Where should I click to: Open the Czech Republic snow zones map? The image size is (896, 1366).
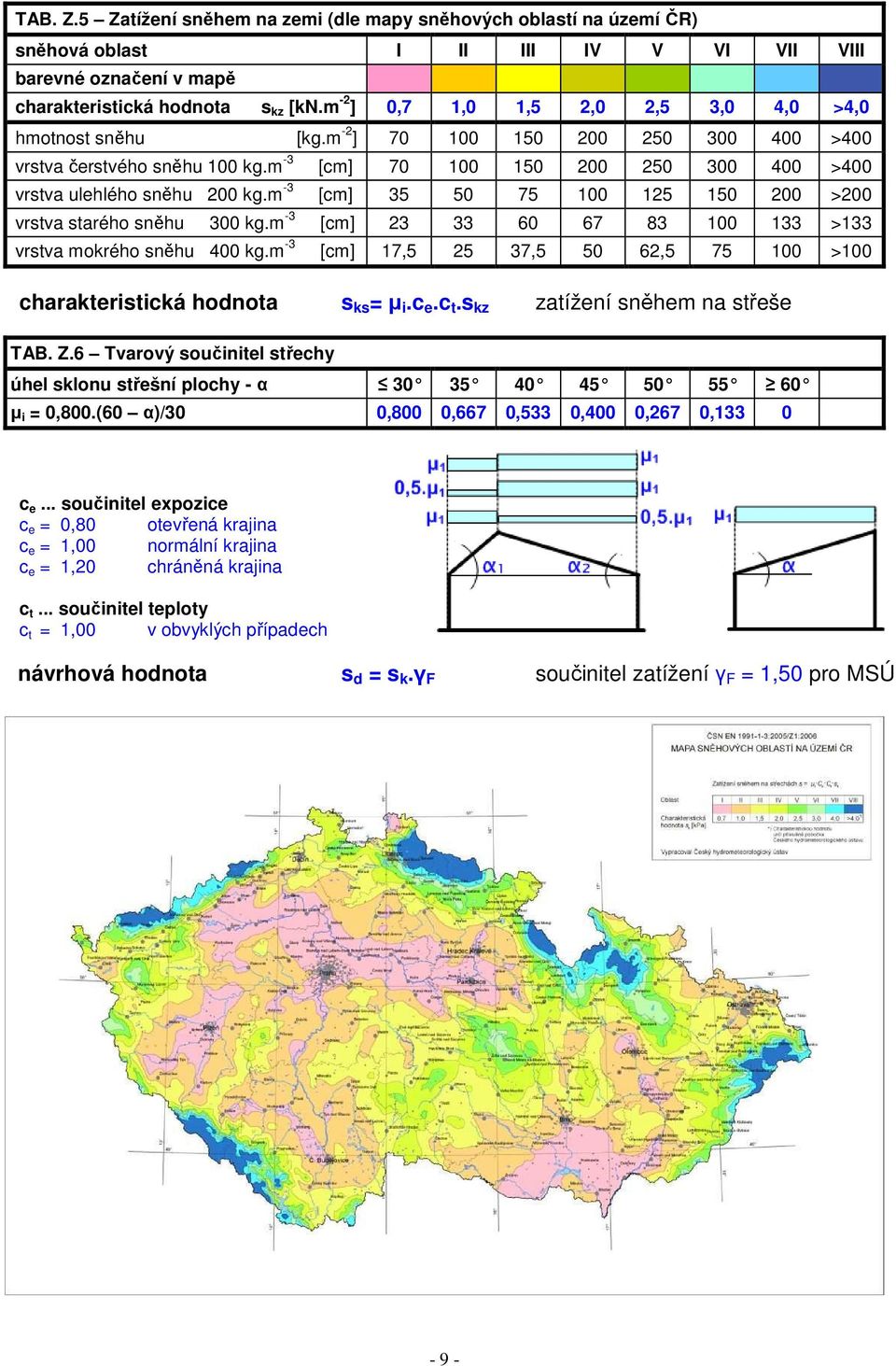tap(444, 1006)
